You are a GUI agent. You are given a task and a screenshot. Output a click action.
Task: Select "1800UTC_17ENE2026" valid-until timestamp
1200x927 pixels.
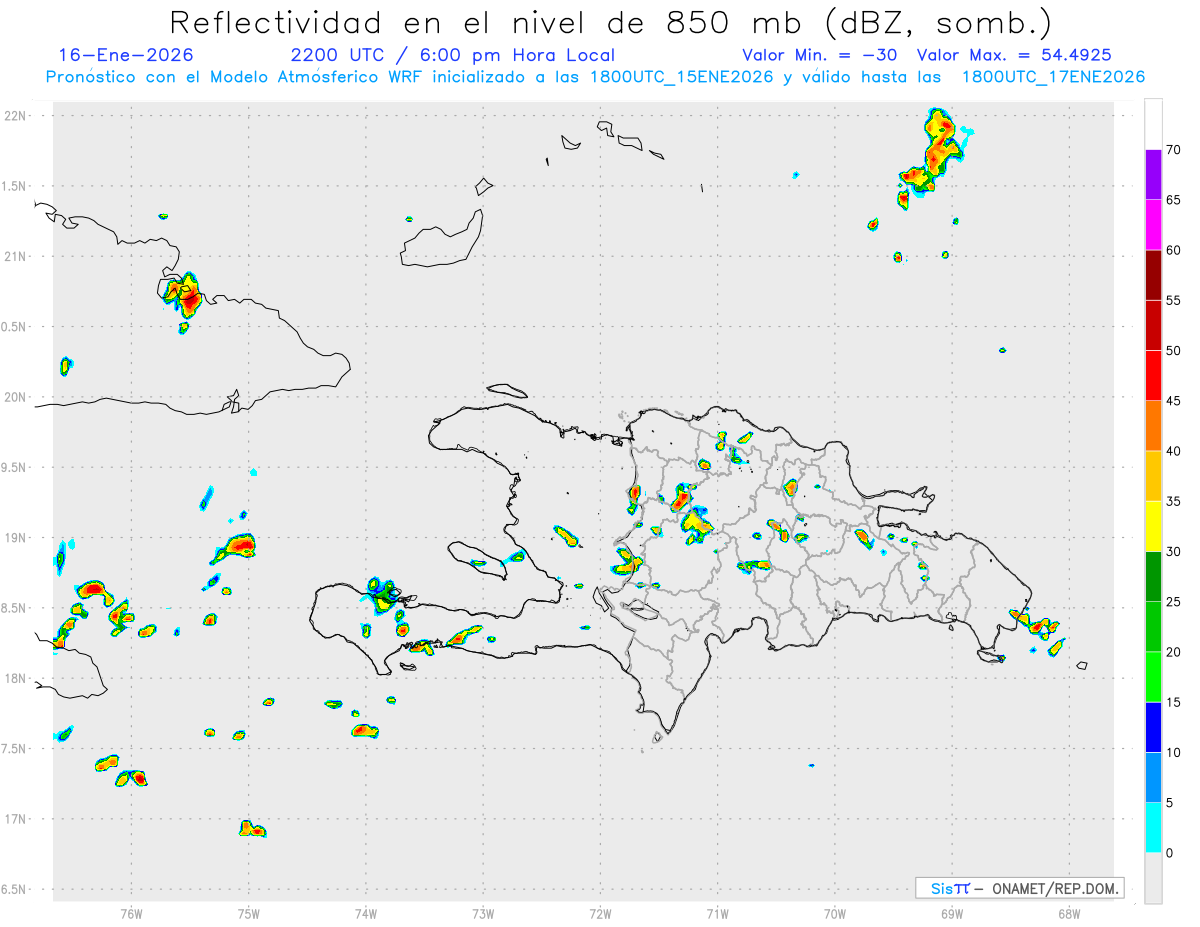tap(1053, 77)
